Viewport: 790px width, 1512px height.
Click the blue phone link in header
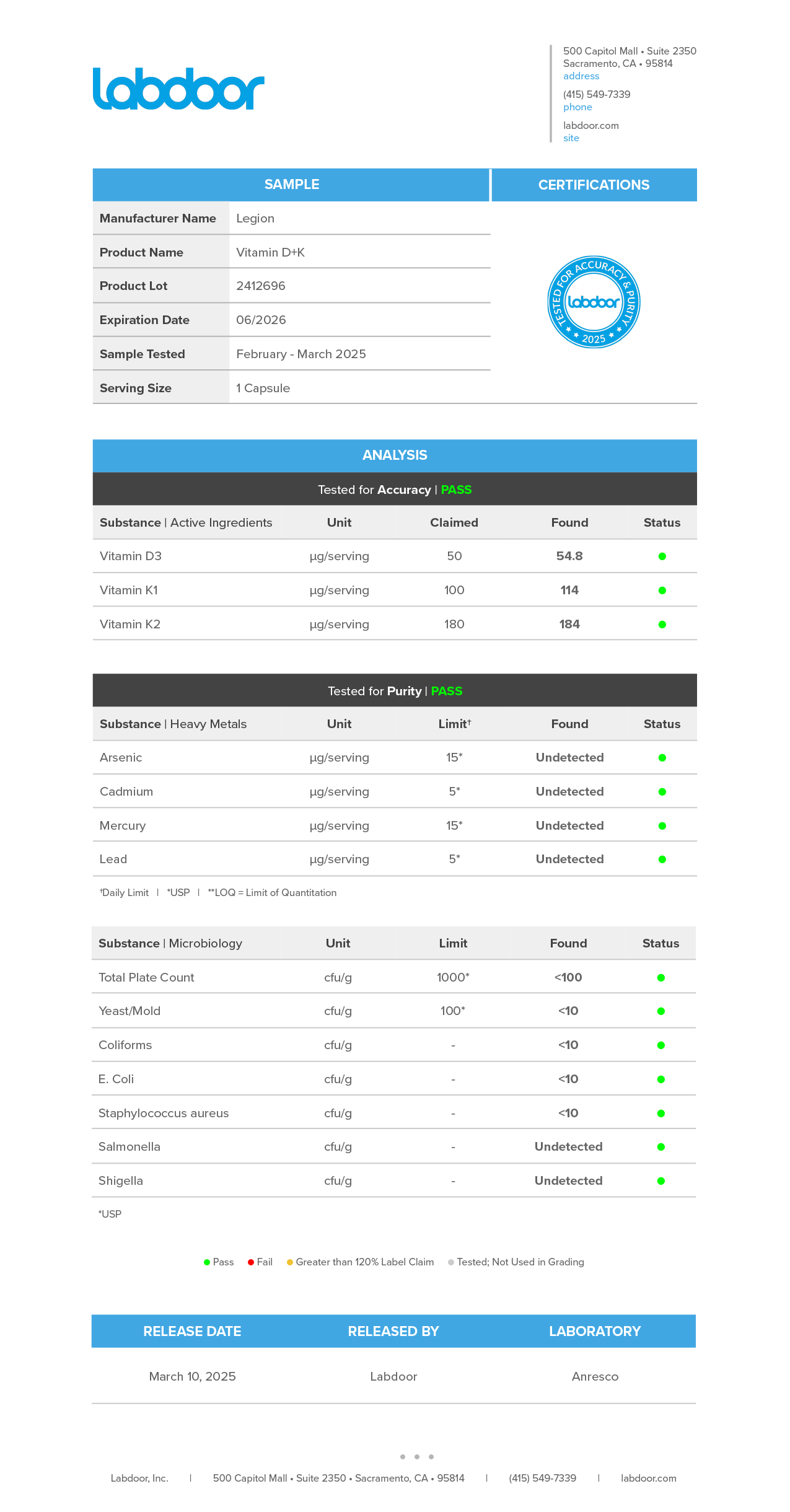pos(577,107)
